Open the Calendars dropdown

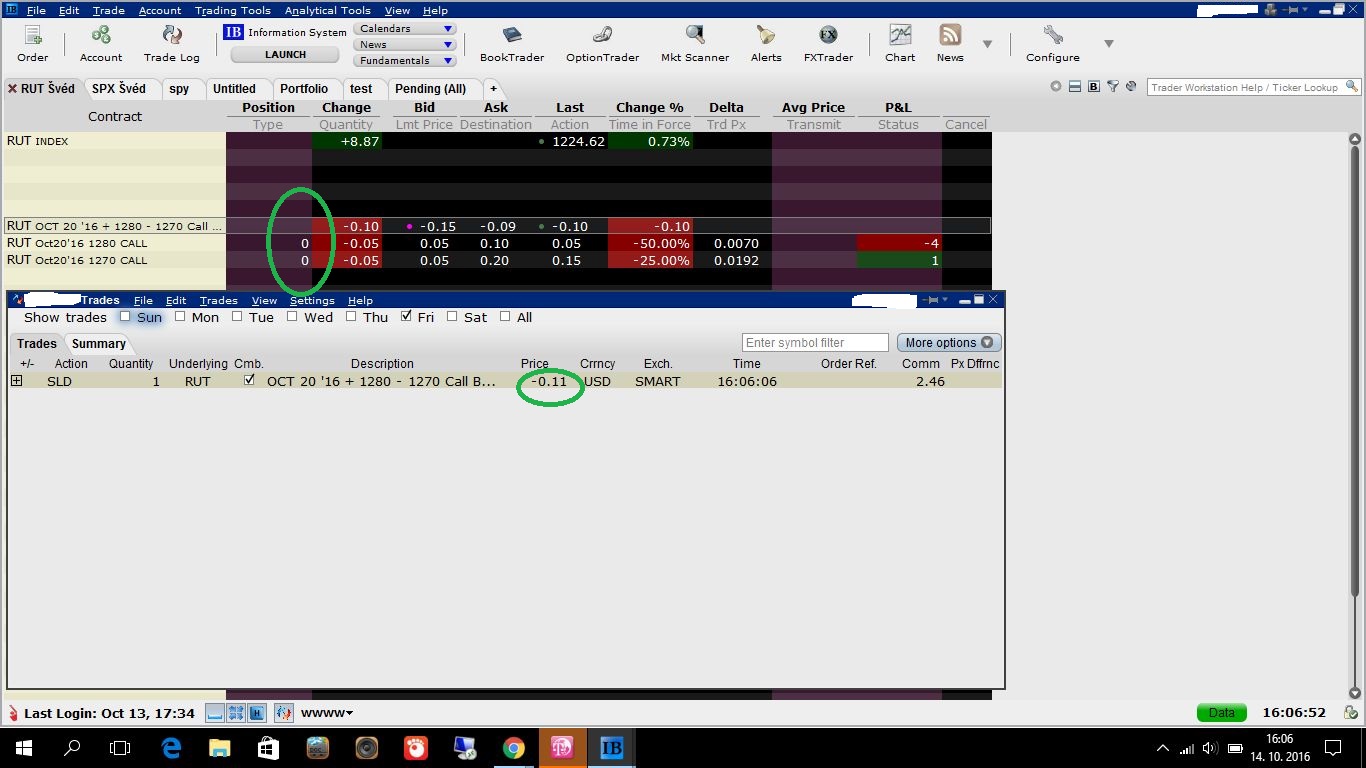(406, 29)
